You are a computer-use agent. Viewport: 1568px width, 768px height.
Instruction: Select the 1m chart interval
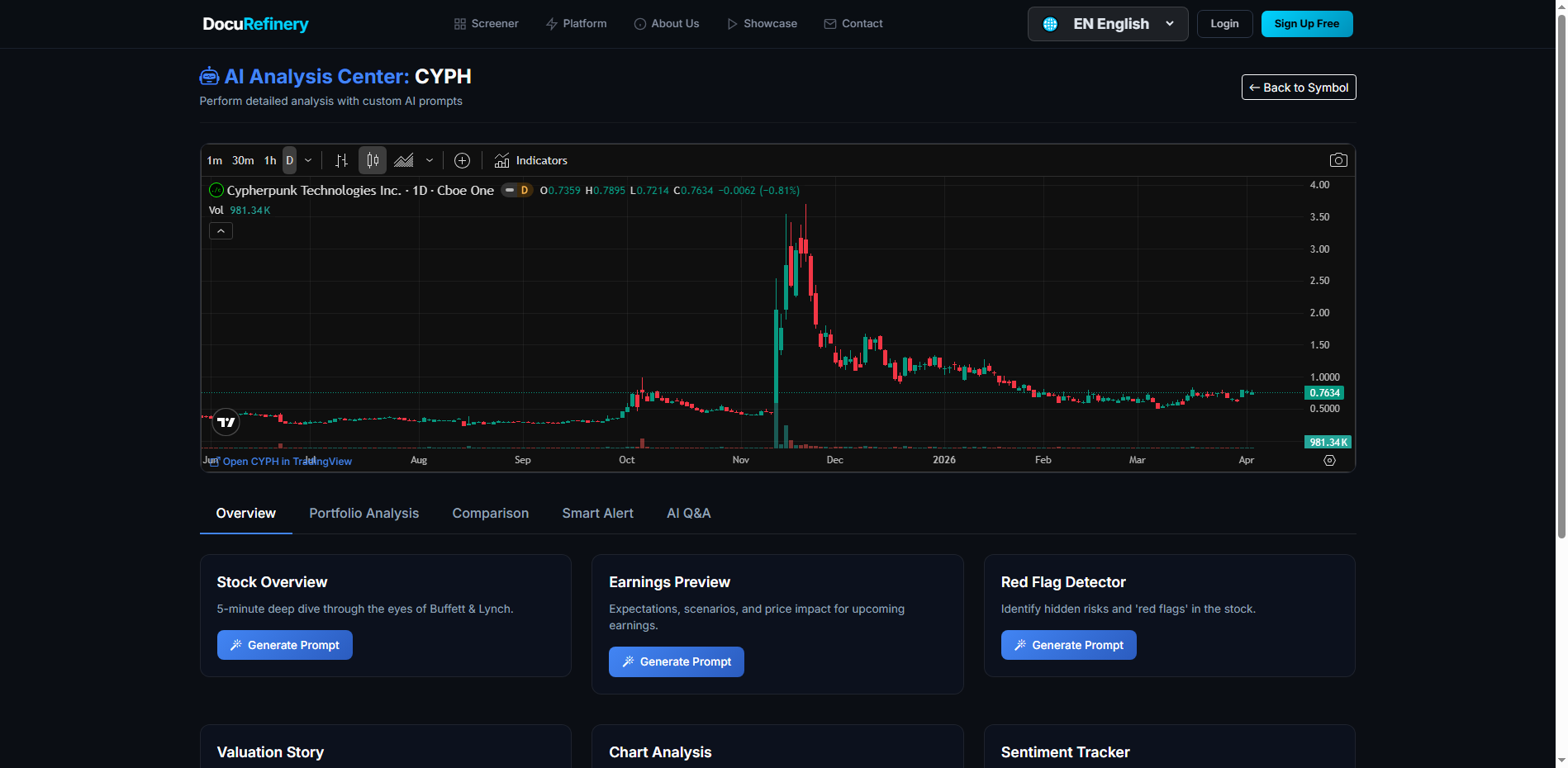pyautogui.click(x=215, y=160)
